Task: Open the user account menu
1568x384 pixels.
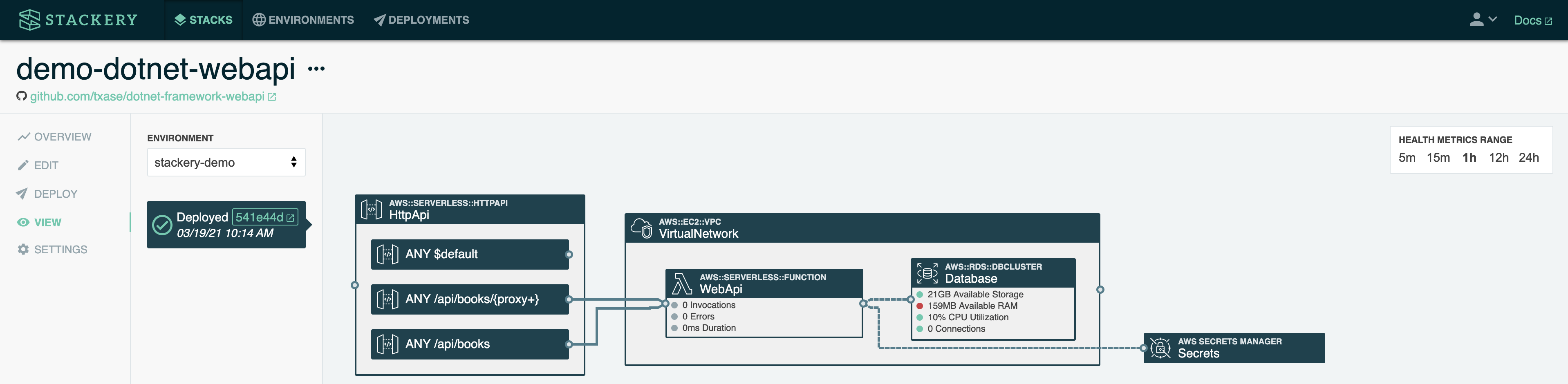Action: tap(1483, 20)
